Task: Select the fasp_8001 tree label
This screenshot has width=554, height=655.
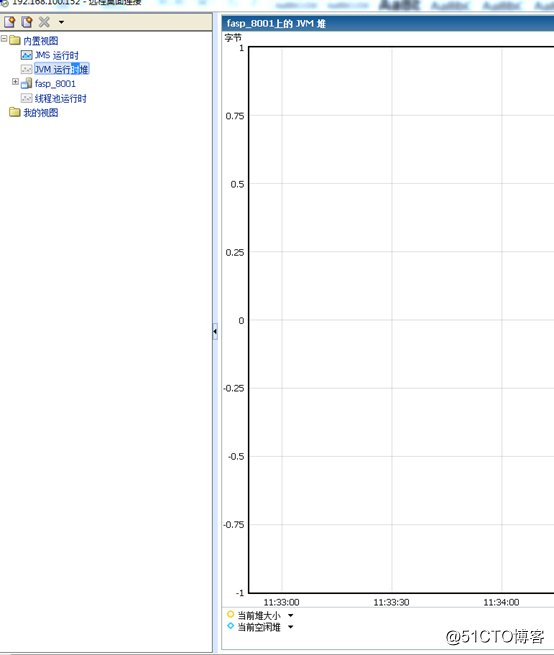Action: click(55, 84)
